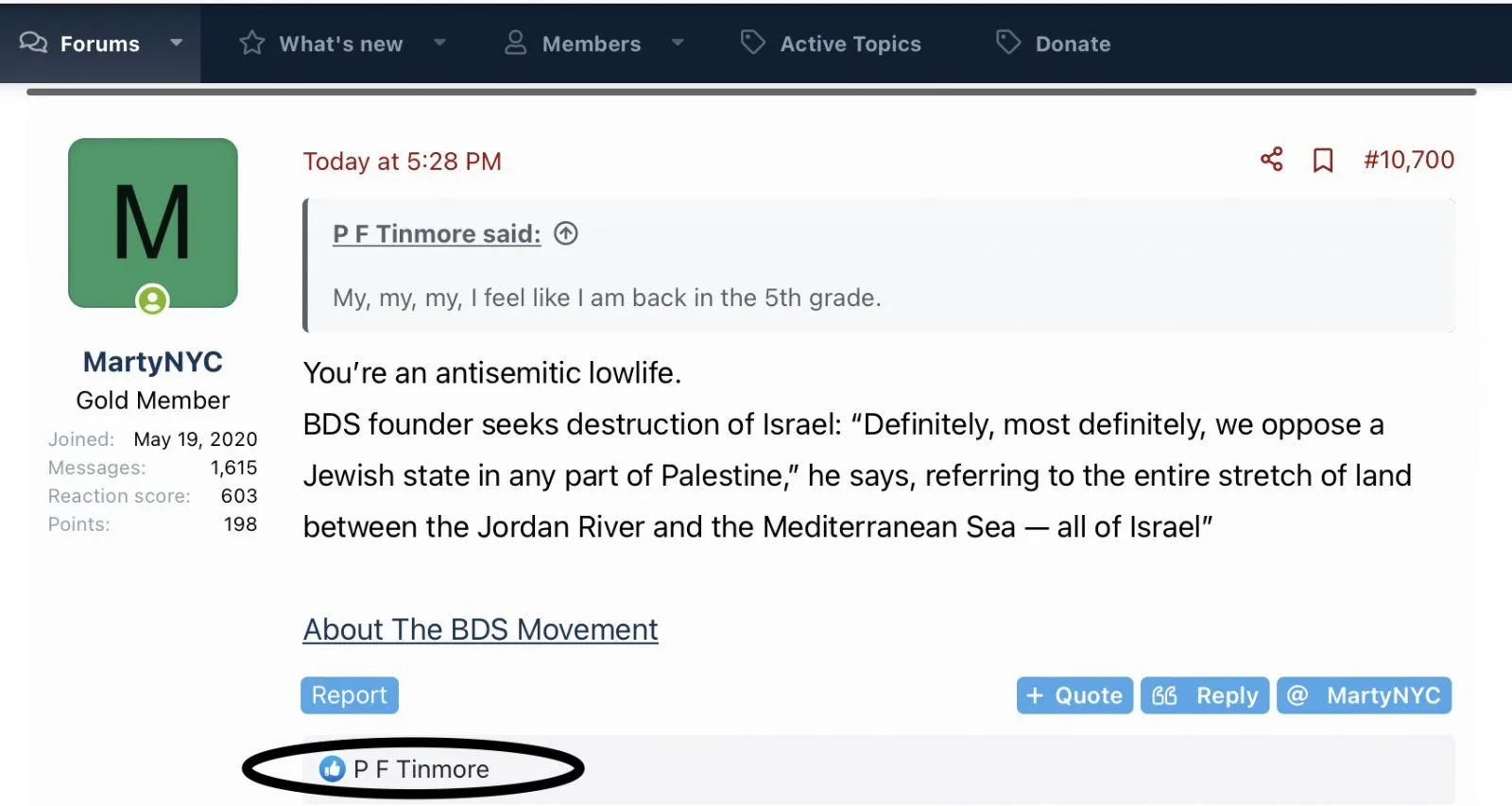The image size is (1512, 806).
Task: Click the Donate tag icon
Action: point(1008,43)
